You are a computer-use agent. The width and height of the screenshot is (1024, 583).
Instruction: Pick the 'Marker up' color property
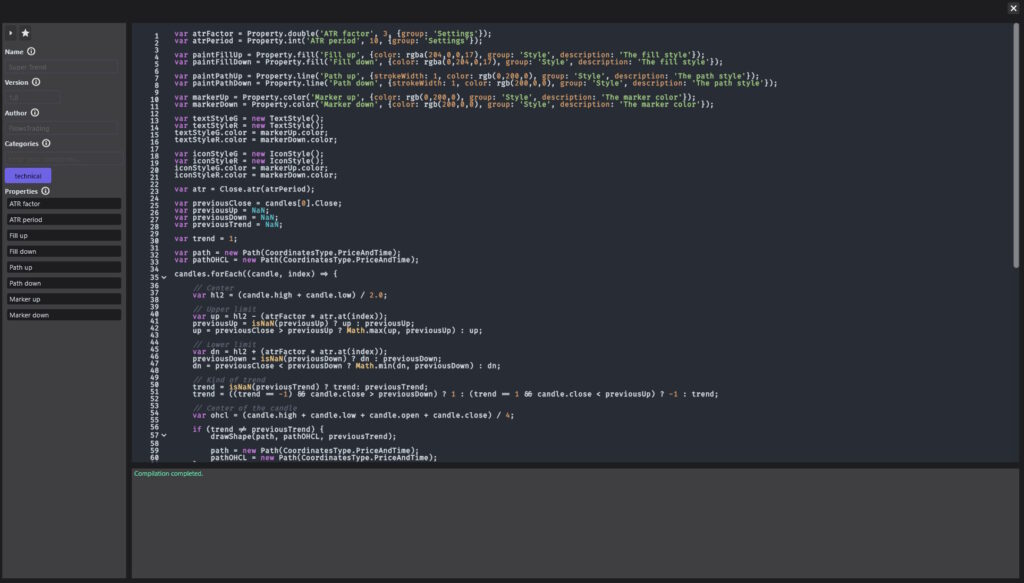coord(63,299)
